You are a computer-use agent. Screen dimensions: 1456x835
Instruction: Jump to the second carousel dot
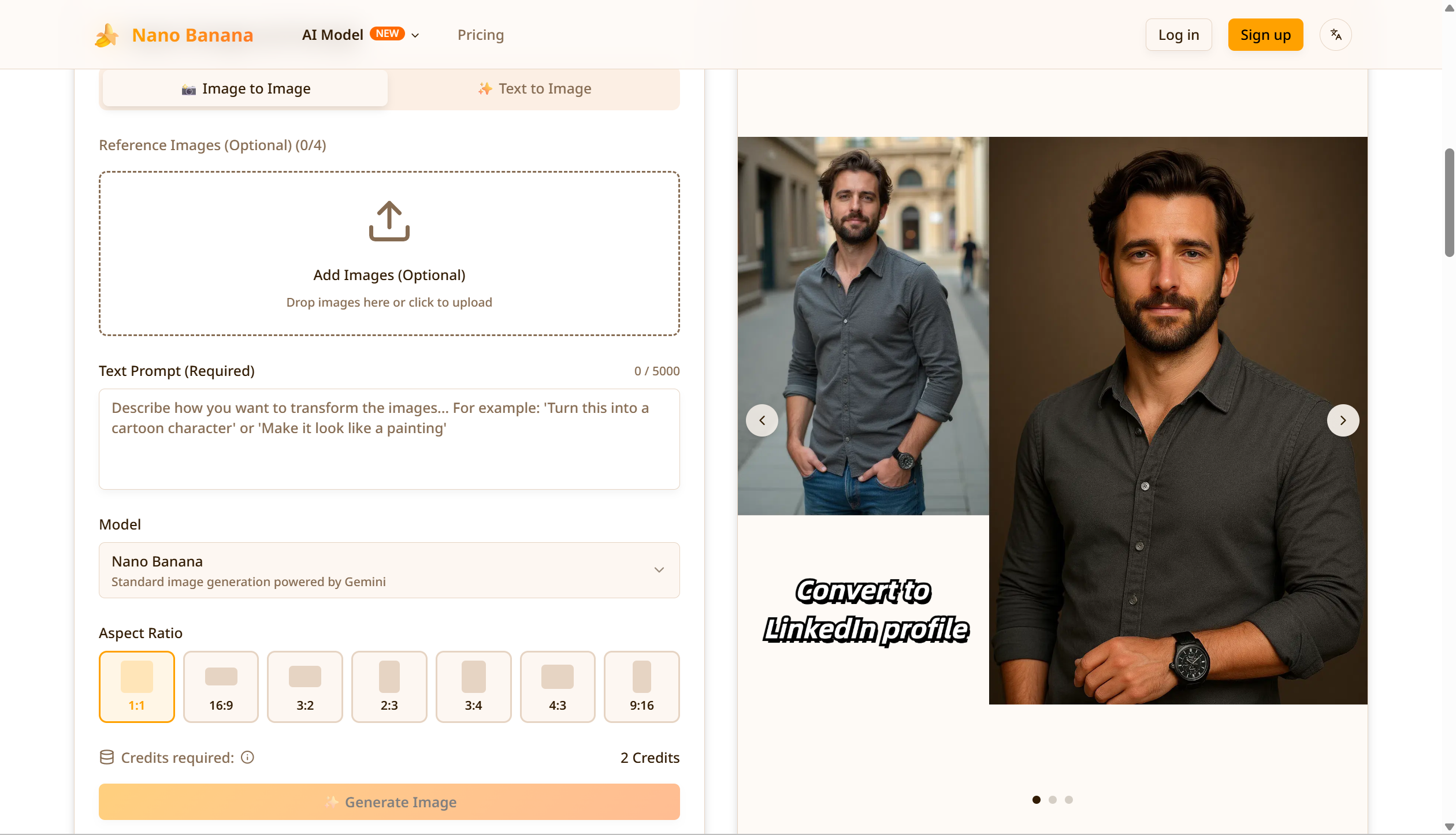1052,800
